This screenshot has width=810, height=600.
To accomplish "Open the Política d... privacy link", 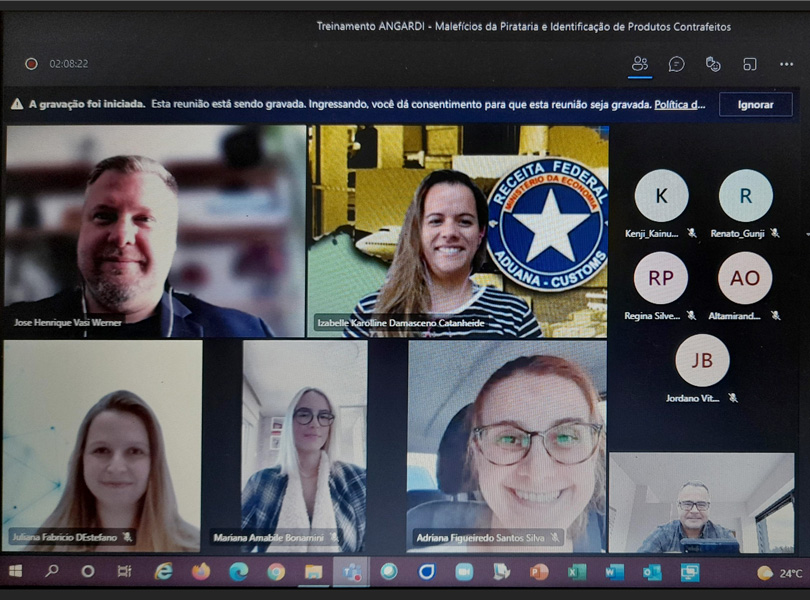I will tap(679, 104).
